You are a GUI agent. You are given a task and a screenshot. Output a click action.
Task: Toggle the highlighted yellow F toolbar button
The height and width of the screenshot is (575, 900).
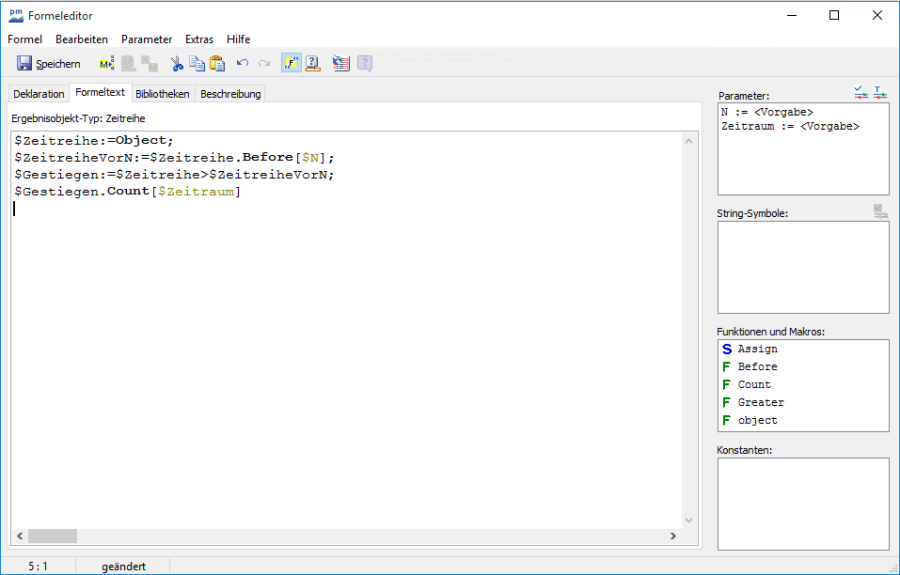pyautogui.click(x=291, y=63)
